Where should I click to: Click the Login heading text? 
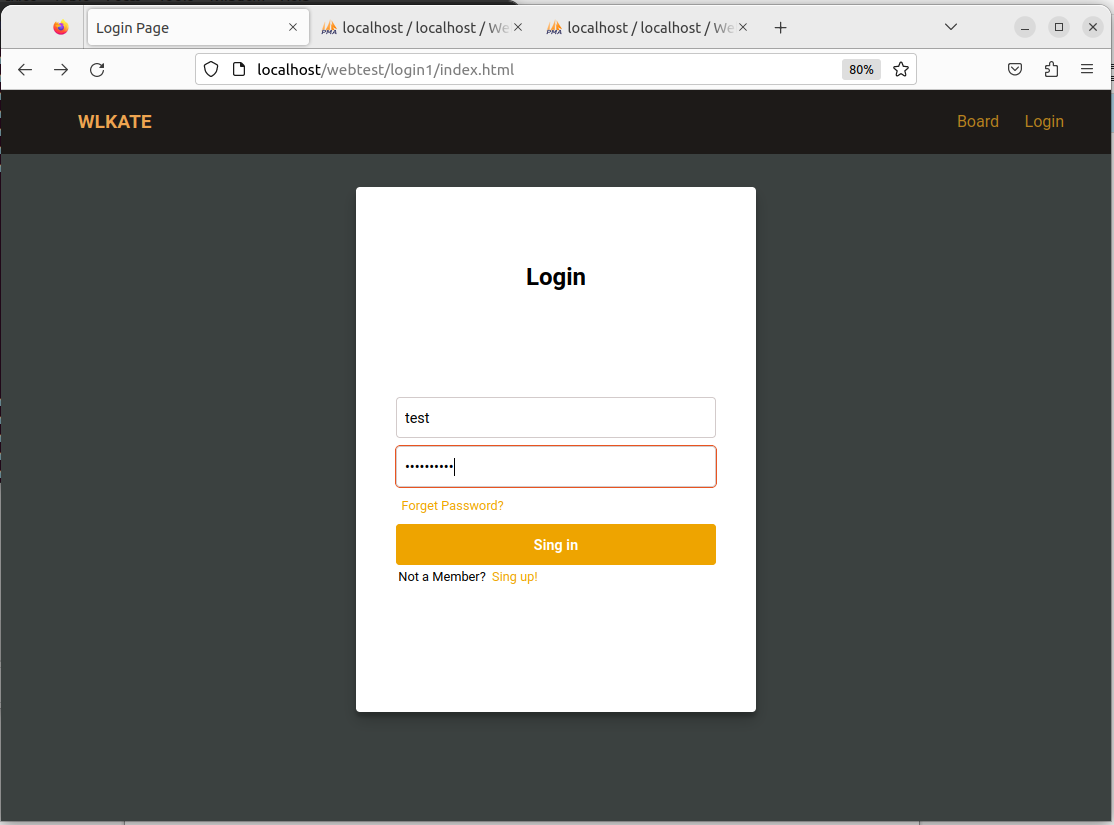click(556, 277)
